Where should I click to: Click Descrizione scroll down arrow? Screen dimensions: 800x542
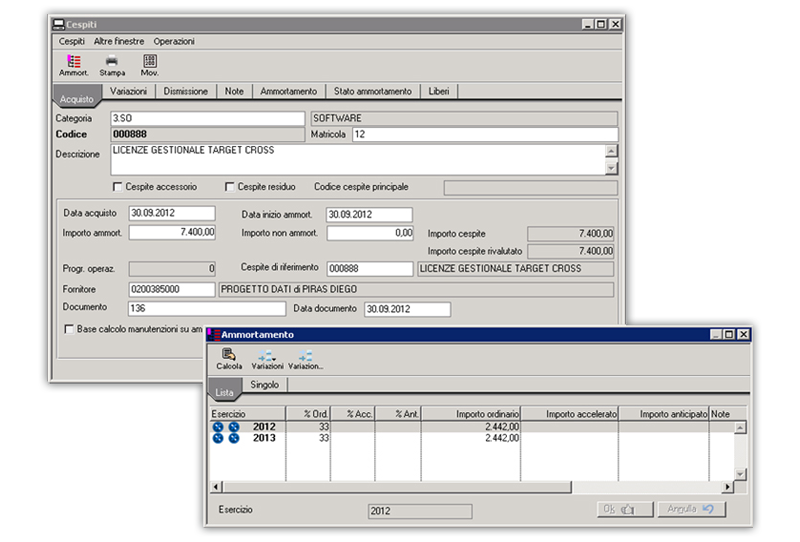coord(611,168)
